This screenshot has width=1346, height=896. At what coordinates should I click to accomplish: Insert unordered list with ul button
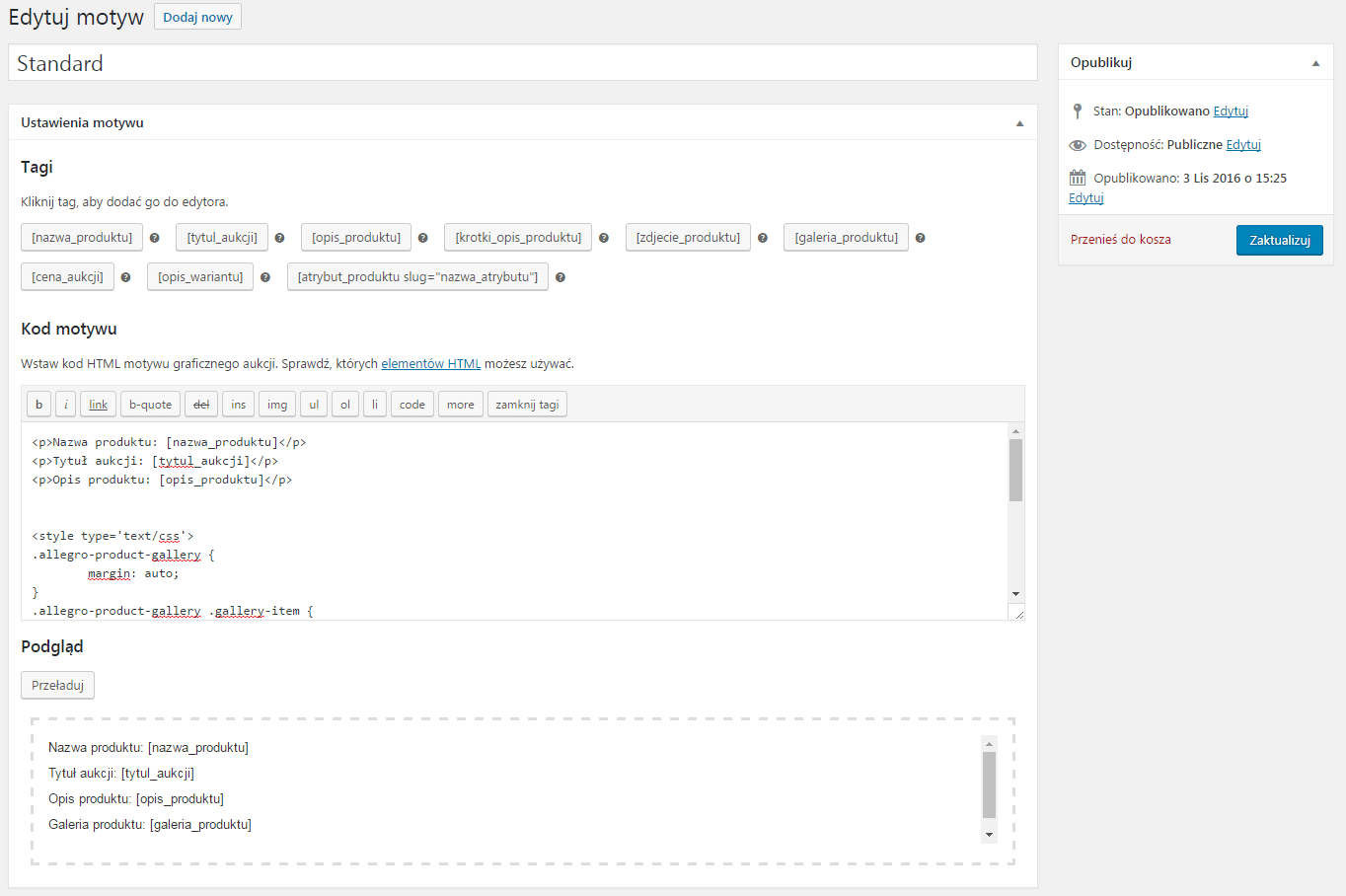314,405
